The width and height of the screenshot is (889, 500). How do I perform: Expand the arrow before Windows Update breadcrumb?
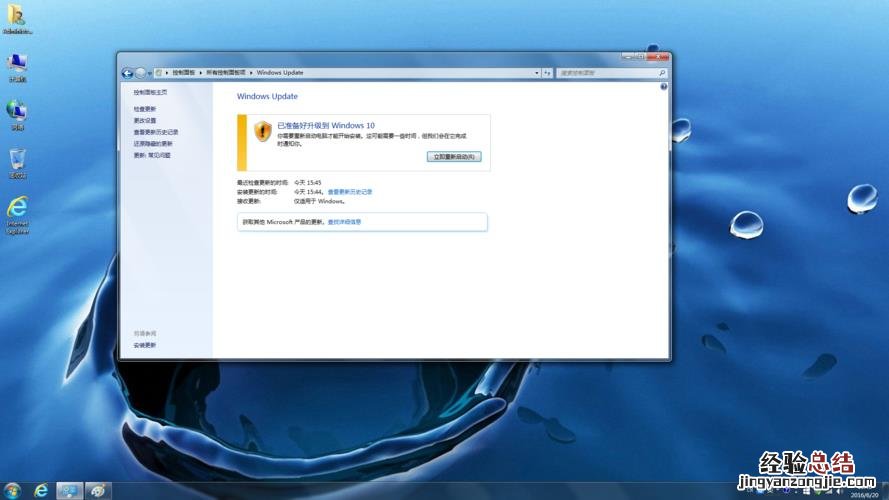[x=251, y=73]
